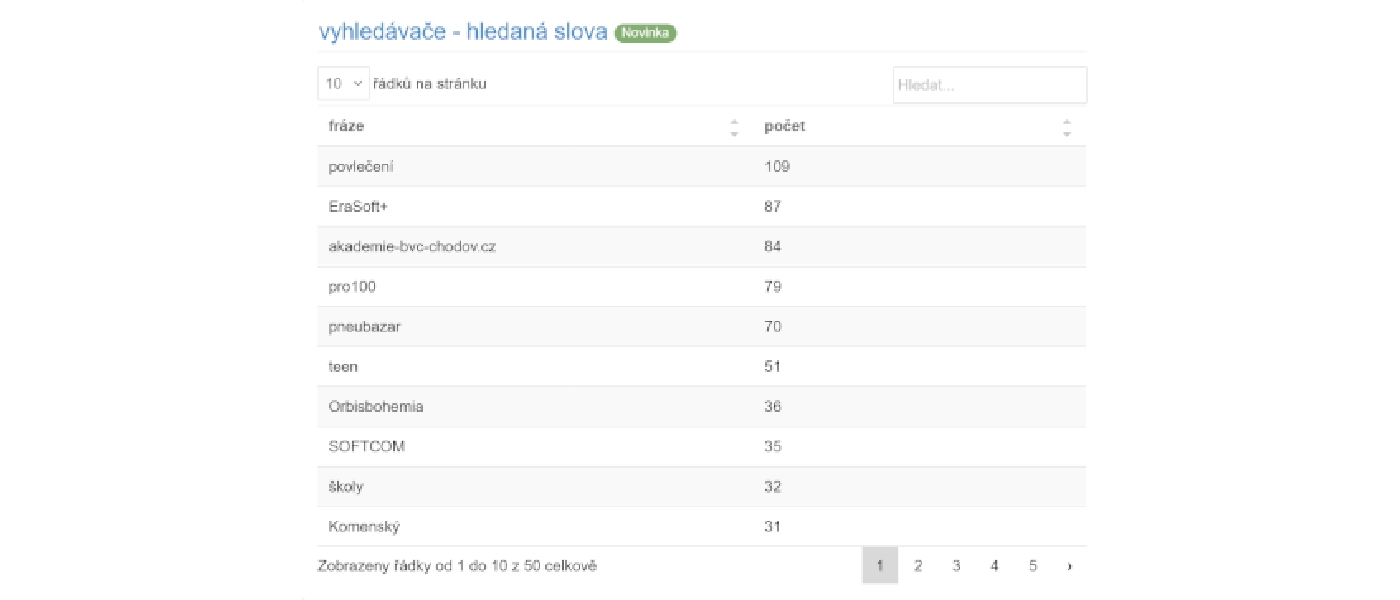Open vyhledávače - hledaná slova heading link

[463, 32]
